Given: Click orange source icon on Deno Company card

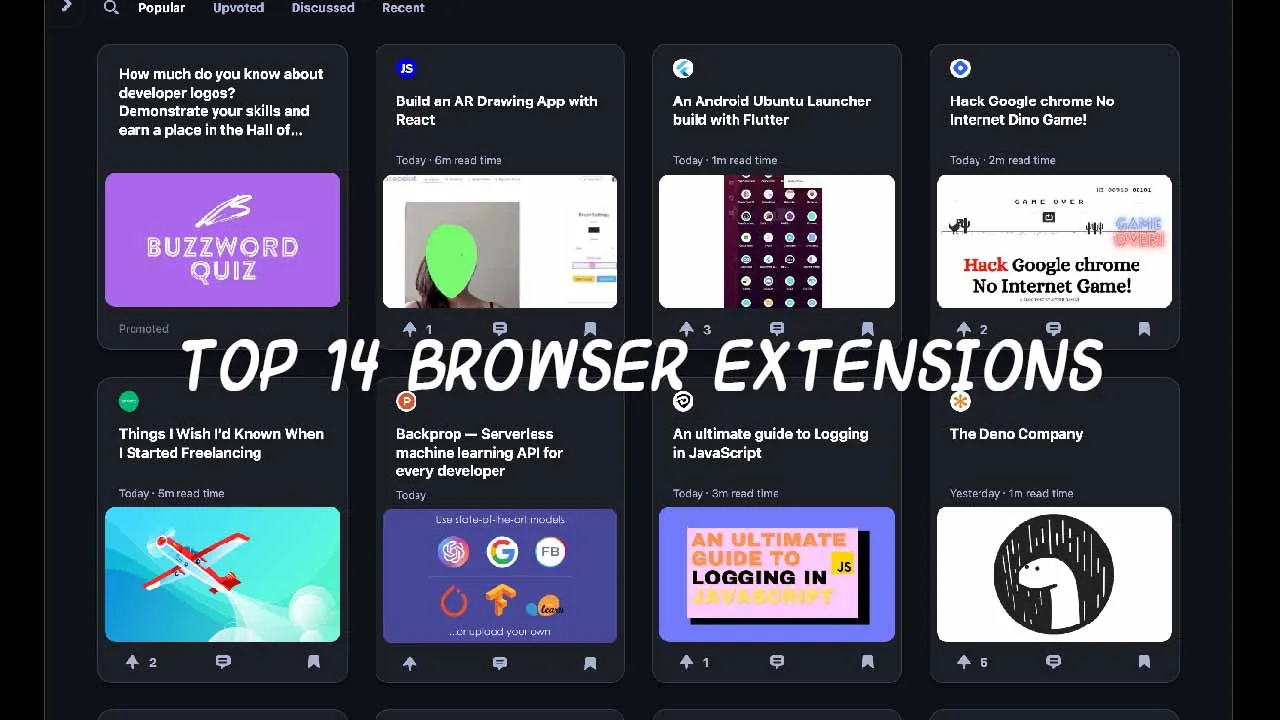Looking at the screenshot, I should point(960,401).
